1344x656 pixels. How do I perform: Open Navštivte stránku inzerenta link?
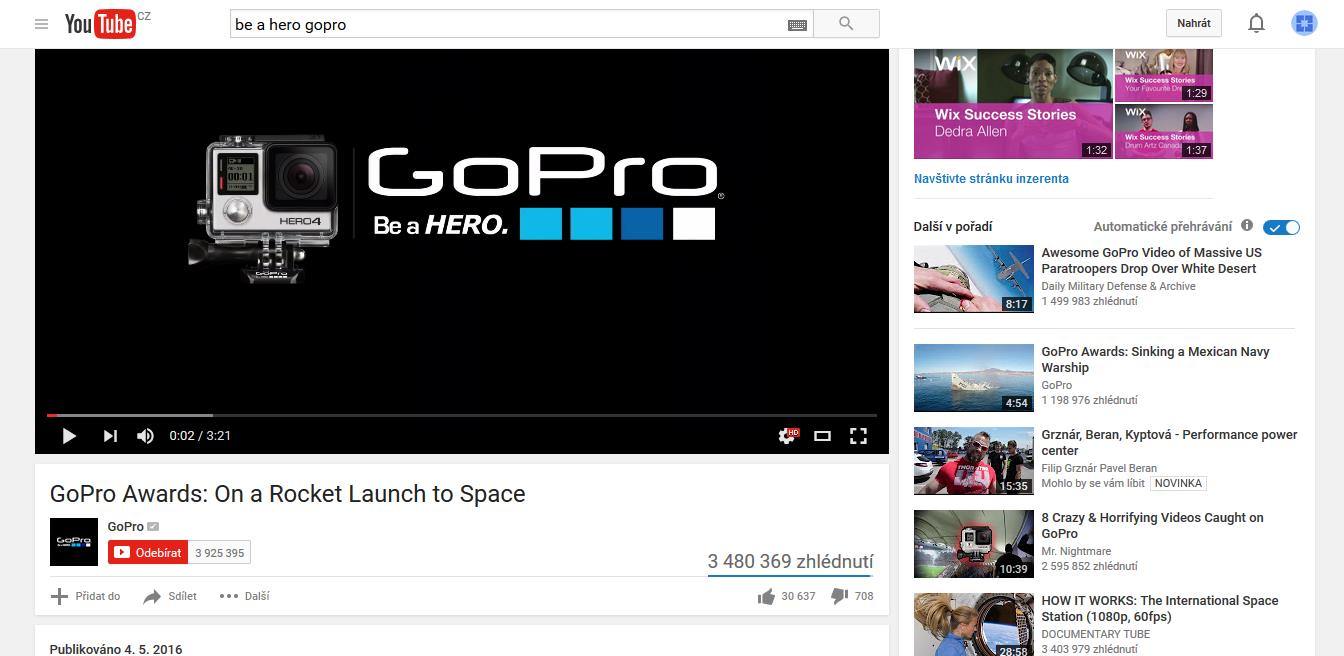[991, 179]
